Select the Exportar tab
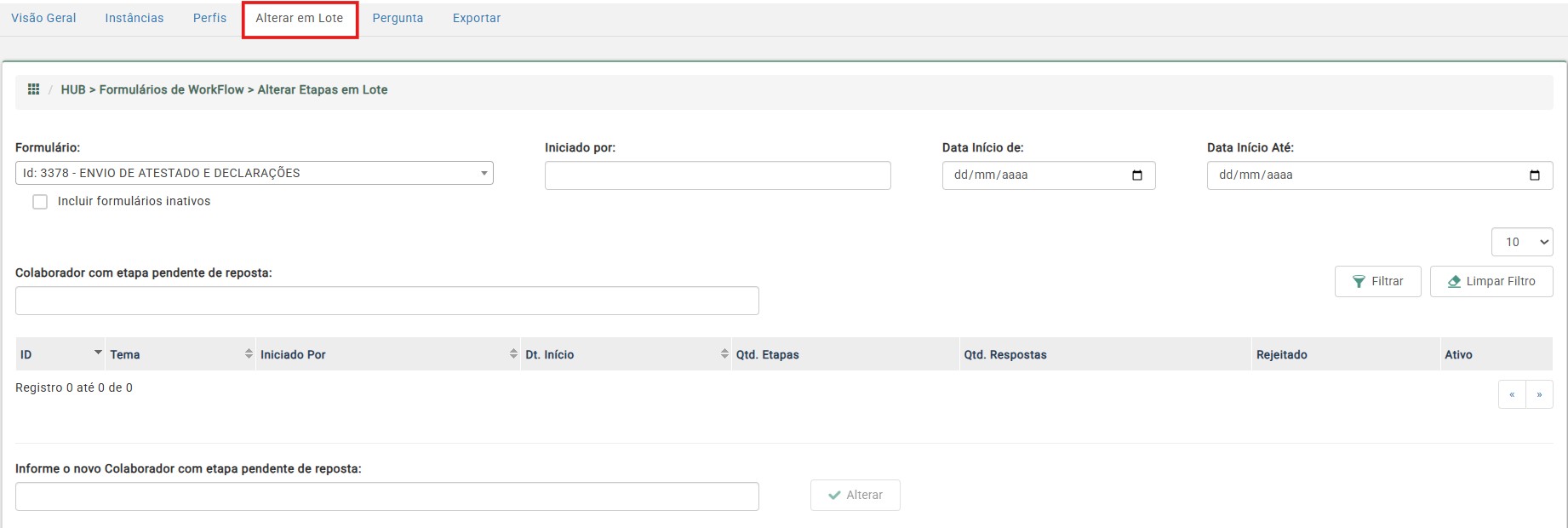 tap(476, 18)
